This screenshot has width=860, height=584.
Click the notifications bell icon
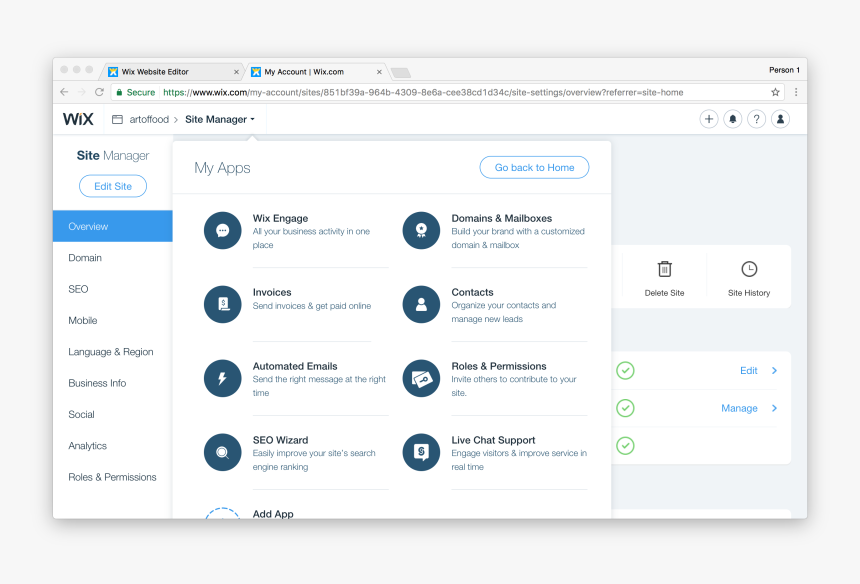[x=733, y=119]
